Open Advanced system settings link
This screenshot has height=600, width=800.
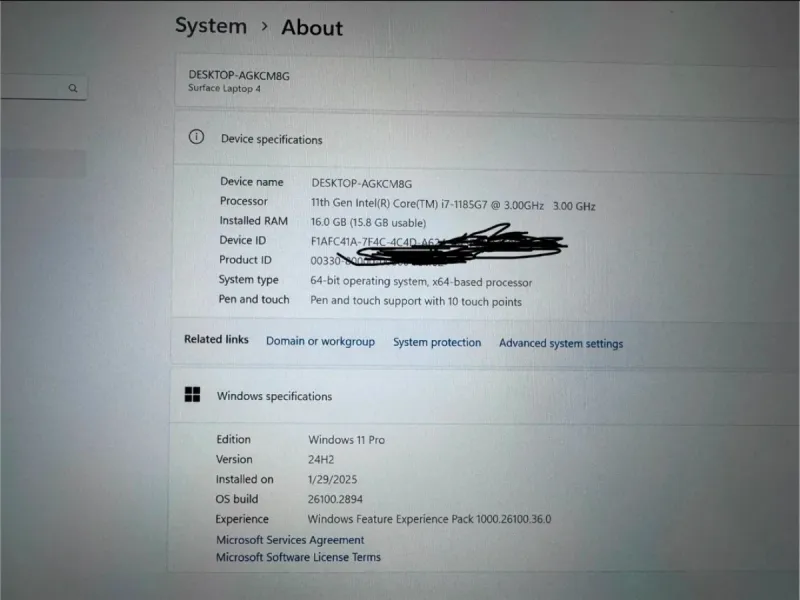point(561,343)
